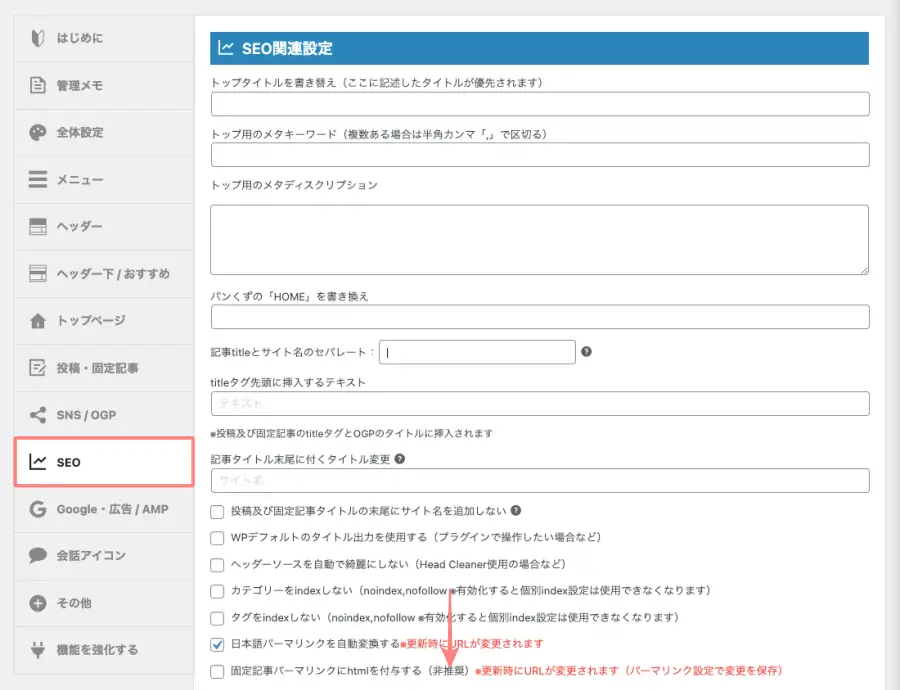Check カテゴリーをindexしない option
Viewport: 900px width, 690px height.
tap(217, 591)
